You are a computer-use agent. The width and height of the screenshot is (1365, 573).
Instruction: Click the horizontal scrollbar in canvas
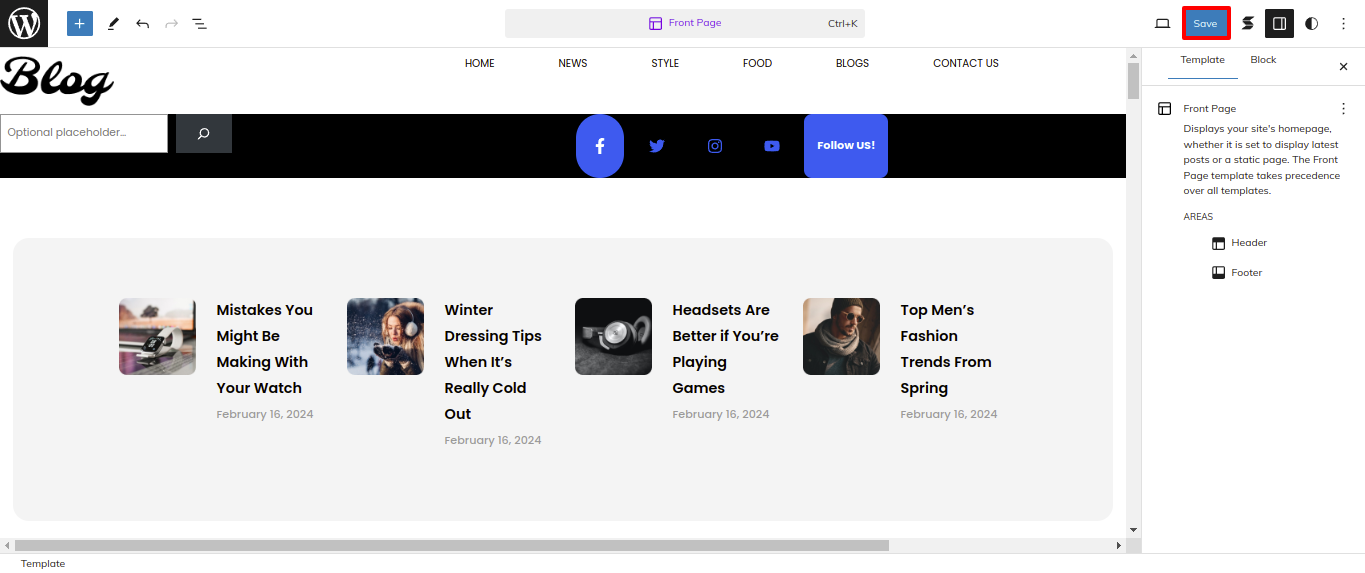pos(450,546)
